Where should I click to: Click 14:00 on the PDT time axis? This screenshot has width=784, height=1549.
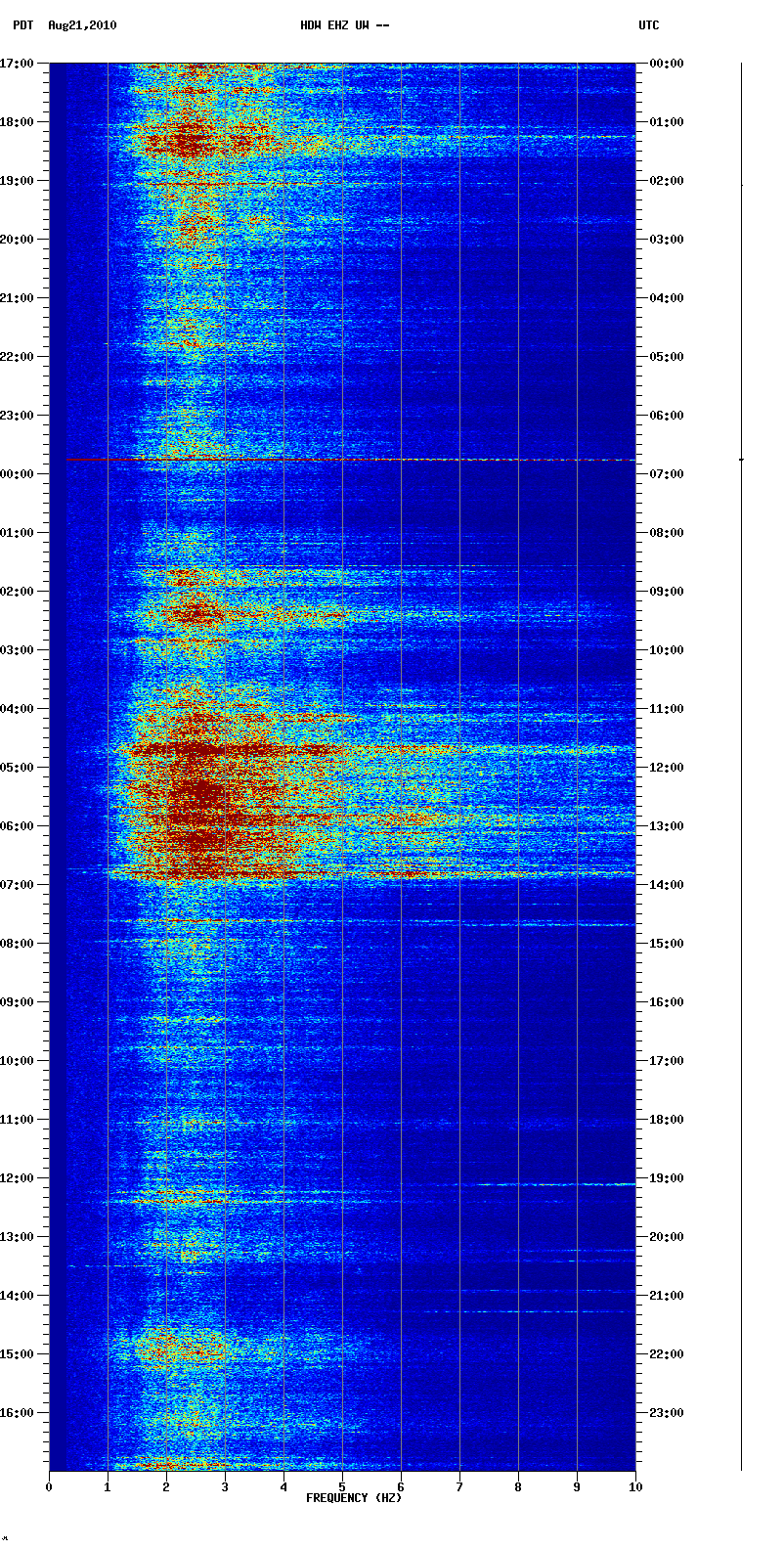point(18,1296)
